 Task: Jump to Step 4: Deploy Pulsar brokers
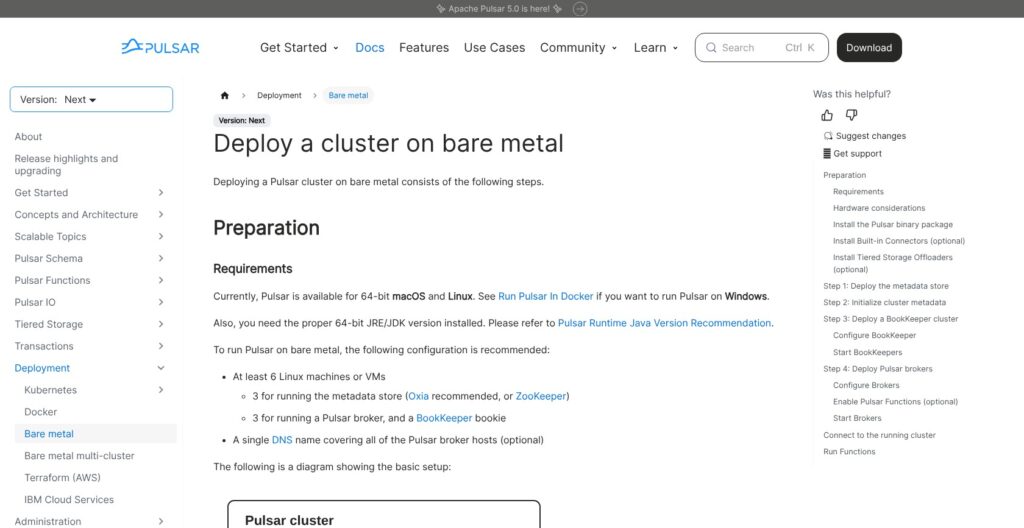[878, 369]
